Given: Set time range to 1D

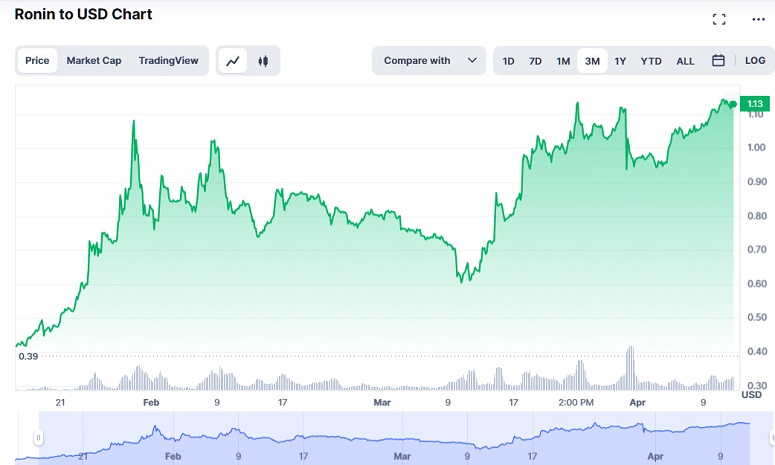Looking at the screenshot, I should tap(508, 61).
